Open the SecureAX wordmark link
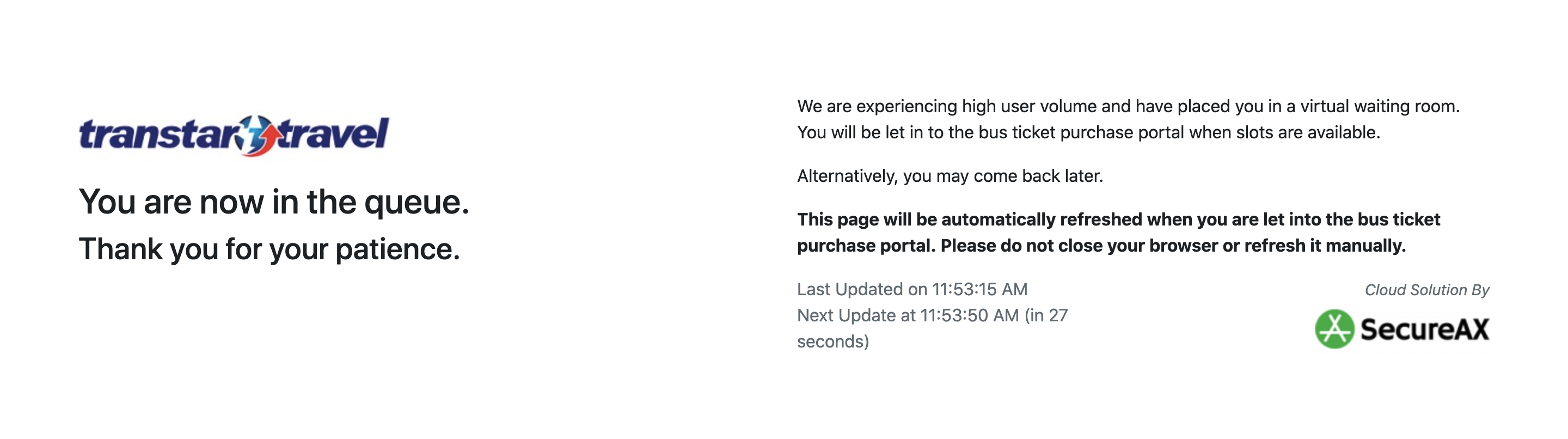The width and height of the screenshot is (1568, 439). [x=1424, y=330]
